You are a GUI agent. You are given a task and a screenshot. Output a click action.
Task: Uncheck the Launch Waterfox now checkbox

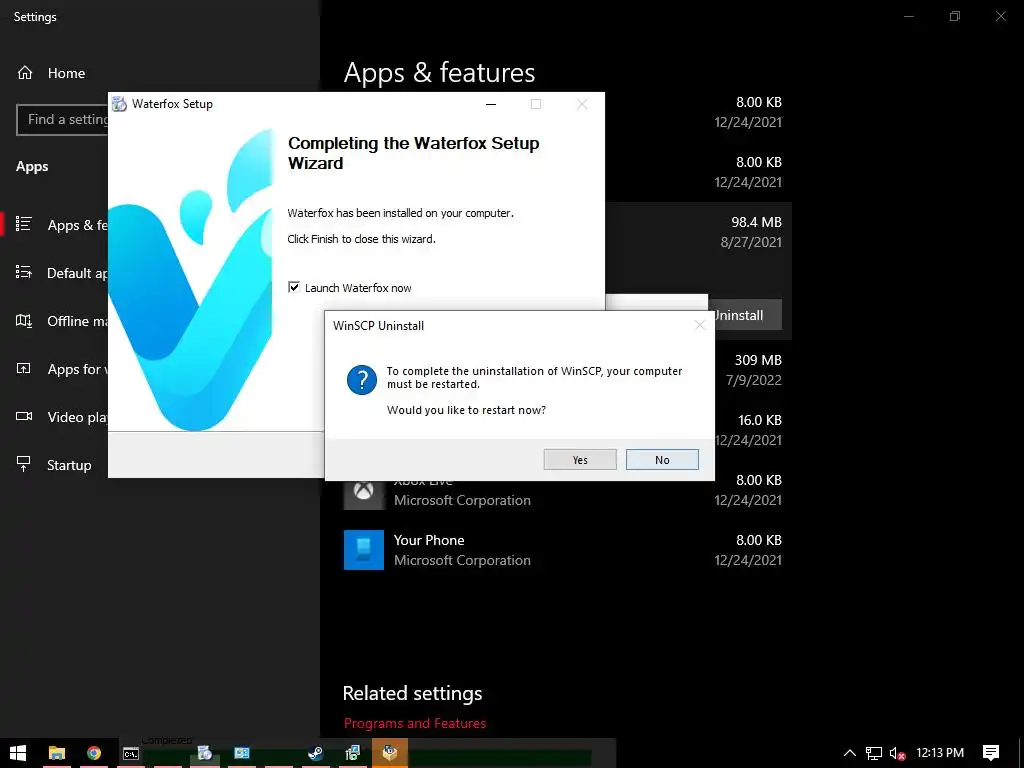pos(294,287)
